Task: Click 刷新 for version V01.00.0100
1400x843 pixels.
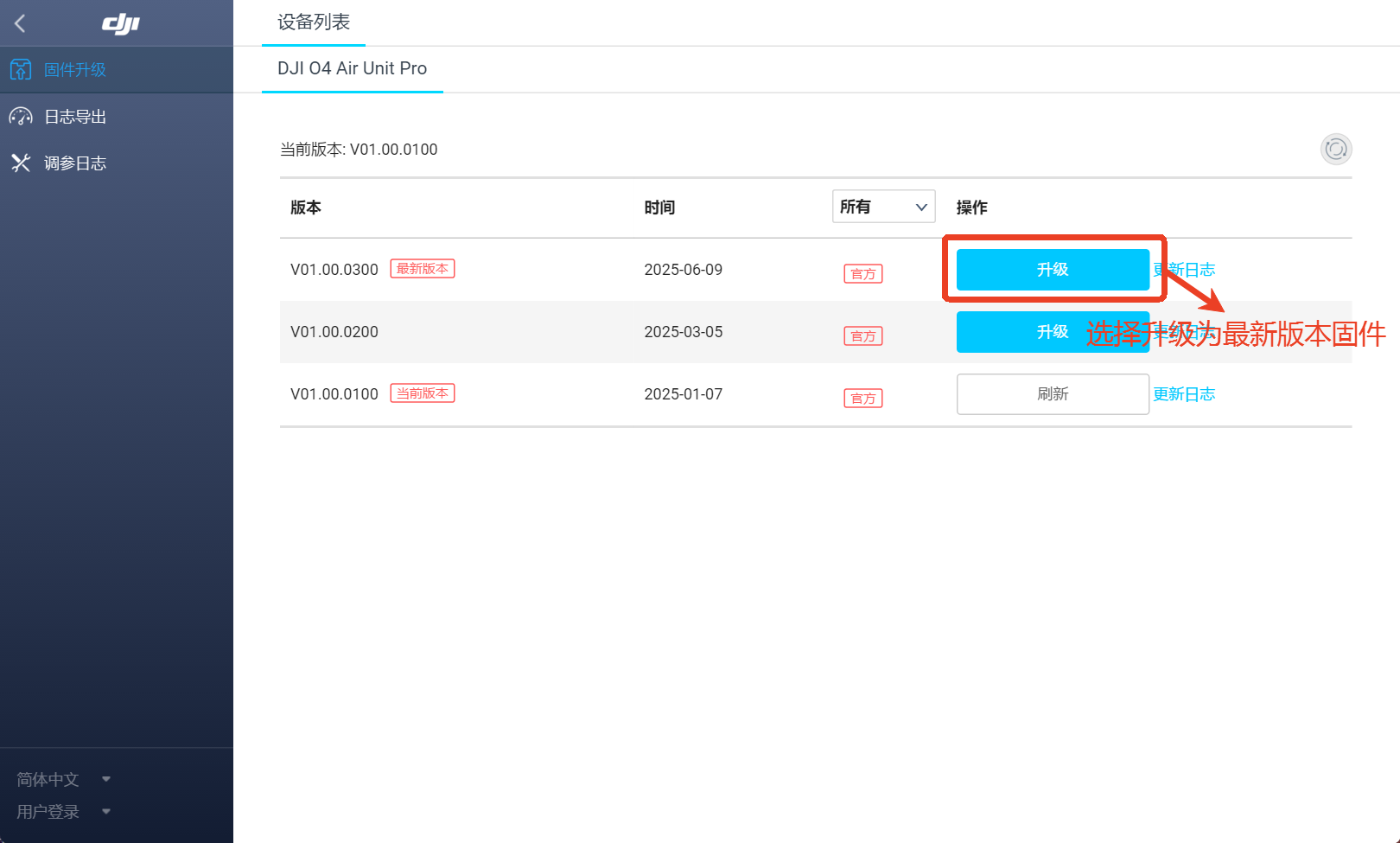Action: [1052, 394]
